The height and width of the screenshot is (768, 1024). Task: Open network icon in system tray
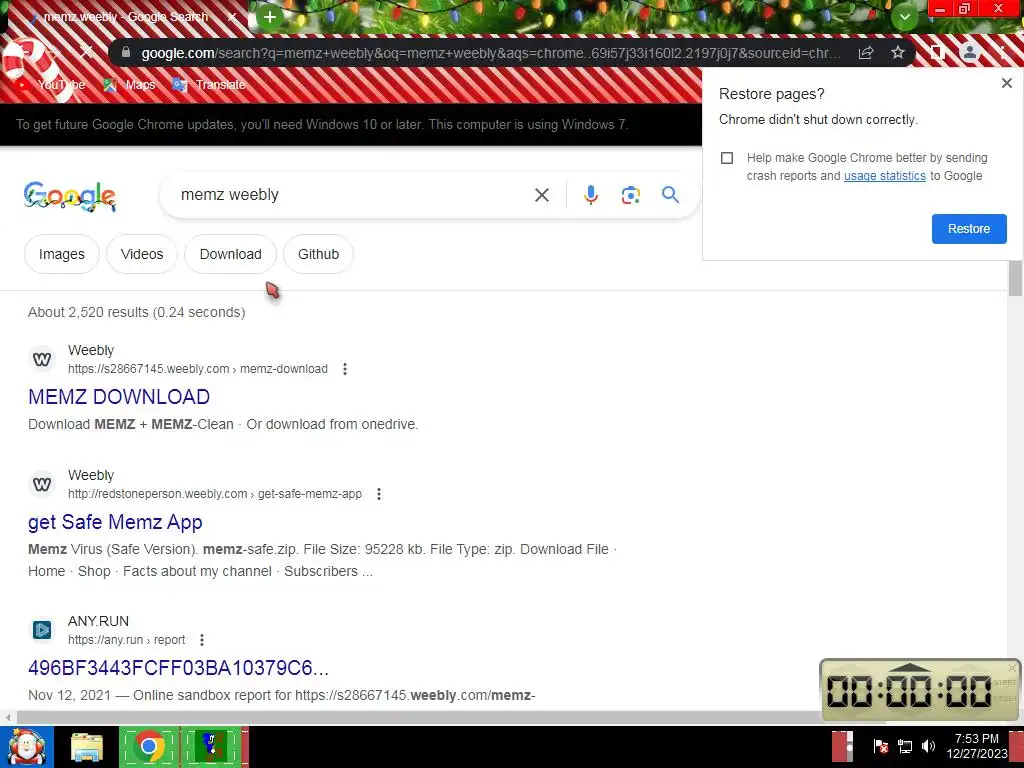point(904,746)
